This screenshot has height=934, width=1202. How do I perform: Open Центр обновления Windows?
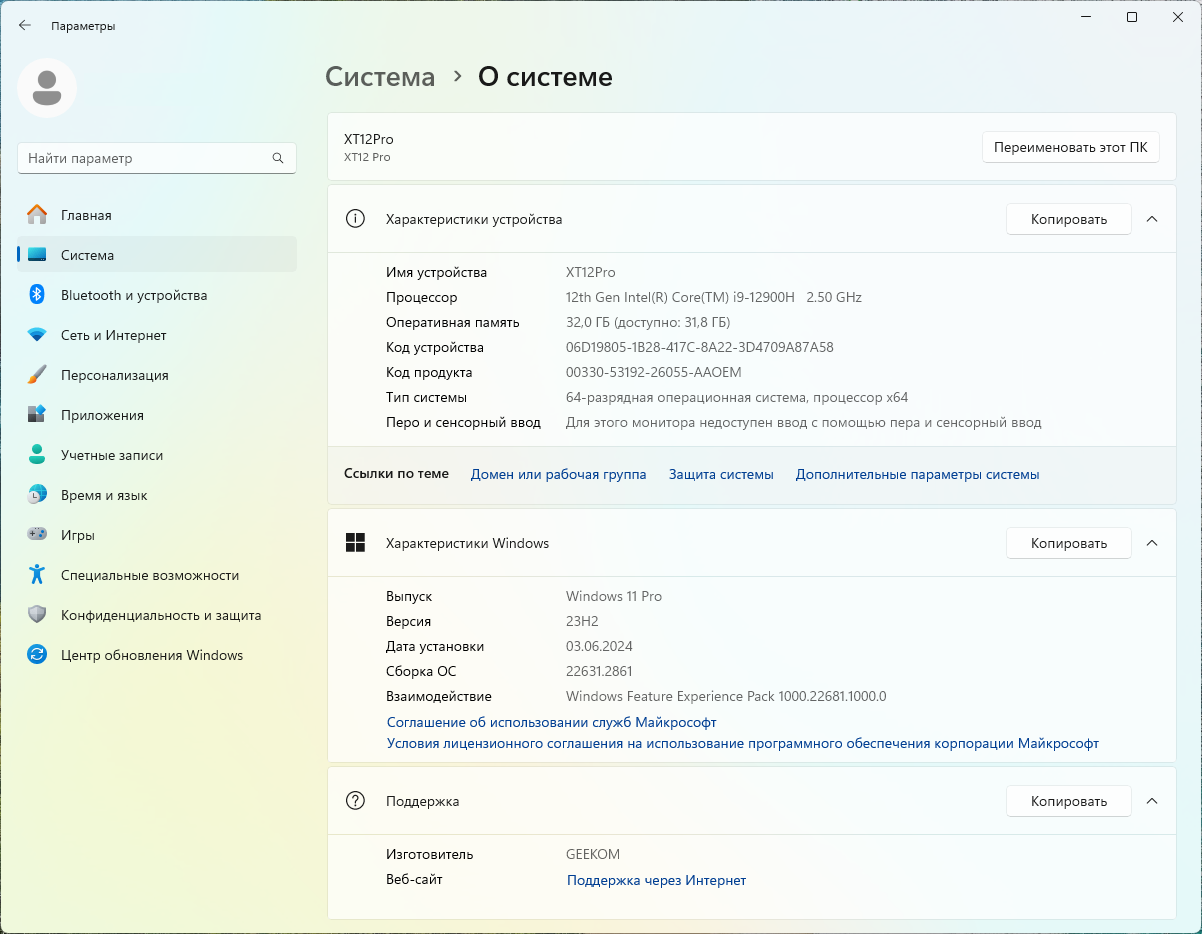[x=157, y=655]
